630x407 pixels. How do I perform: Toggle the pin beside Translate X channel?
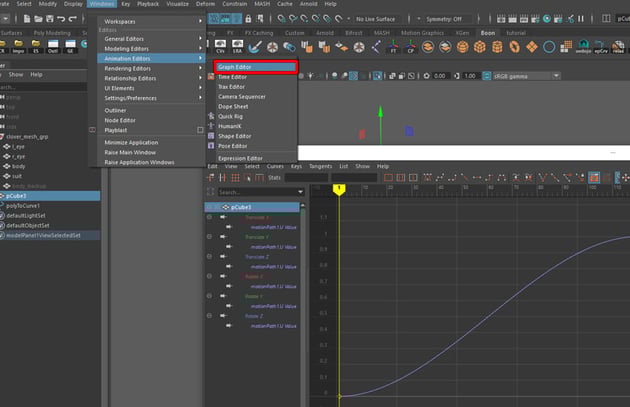tap(209, 217)
